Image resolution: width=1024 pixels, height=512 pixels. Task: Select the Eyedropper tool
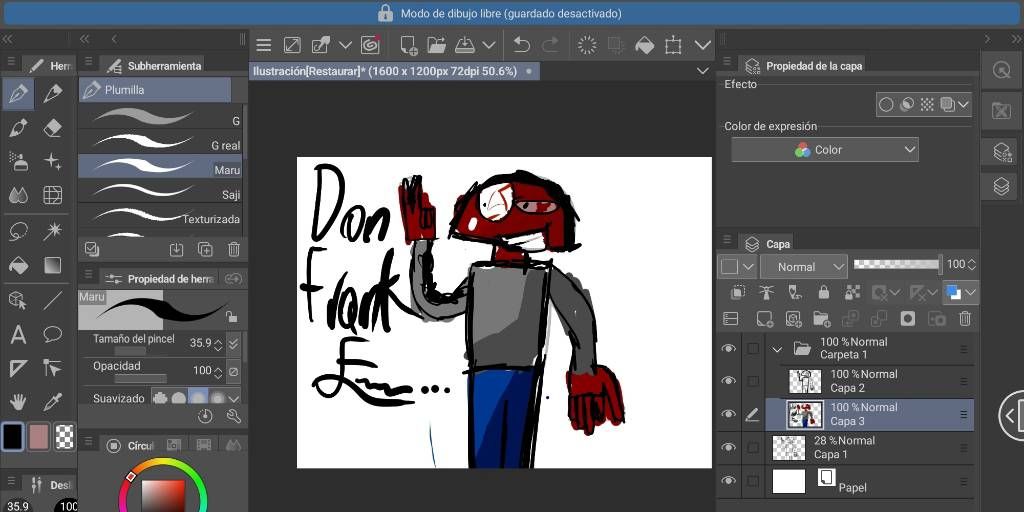point(53,402)
